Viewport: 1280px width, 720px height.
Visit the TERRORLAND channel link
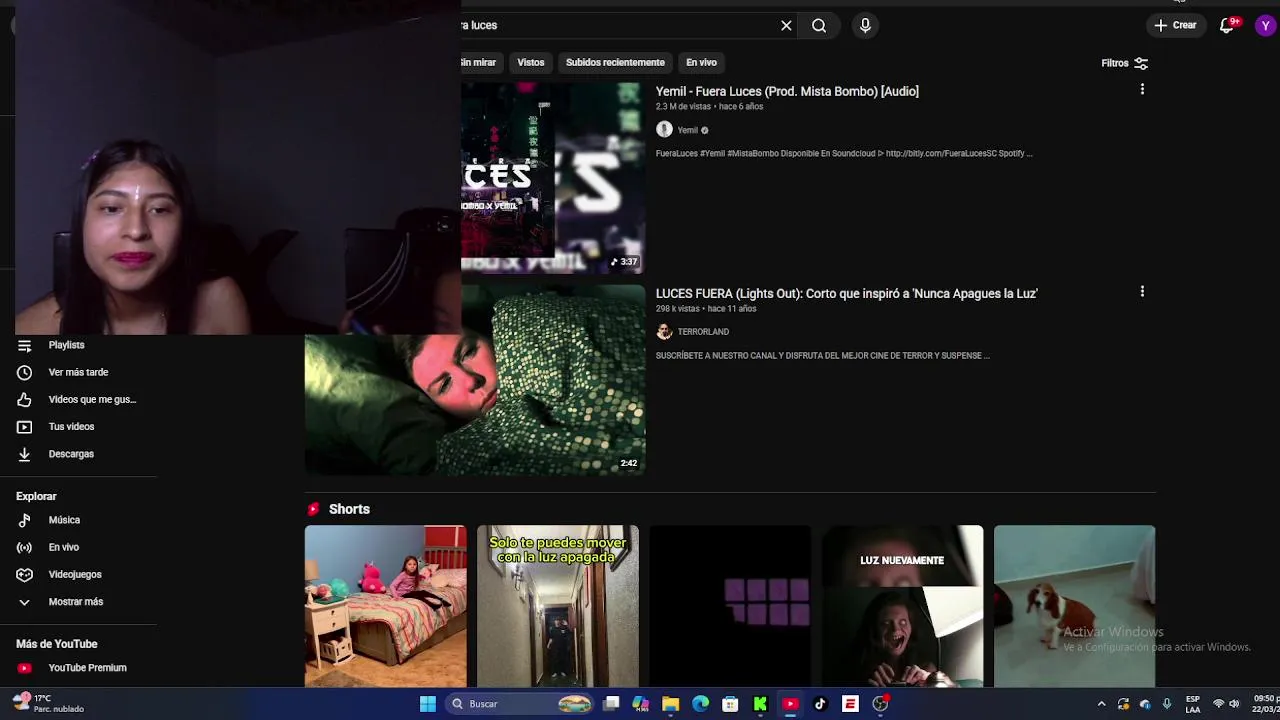click(703, 332)
